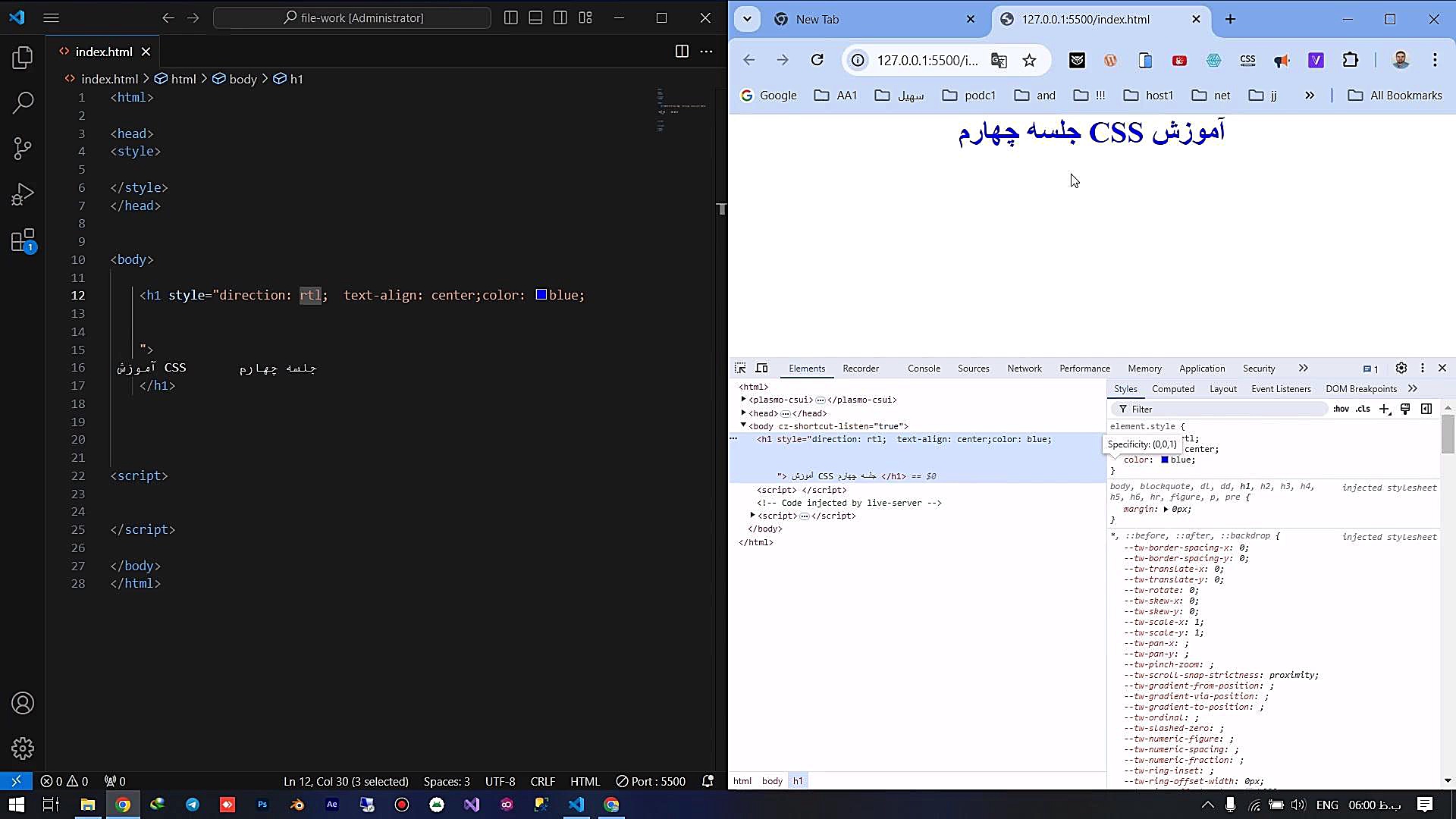Image resolution: width=1456 pixels, height=819 pixels.
Task: Close the index.html editor tab
Action: coord(146,52)
